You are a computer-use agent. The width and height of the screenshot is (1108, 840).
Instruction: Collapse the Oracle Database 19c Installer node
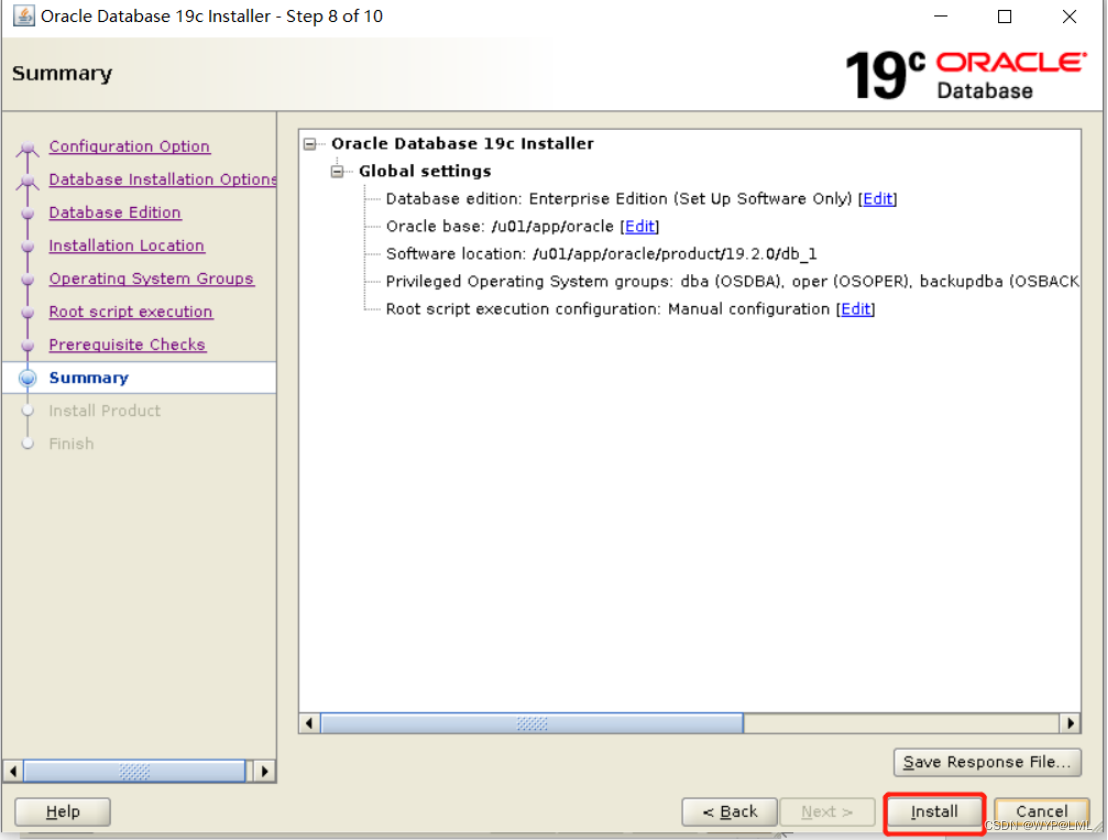[310, 144]
